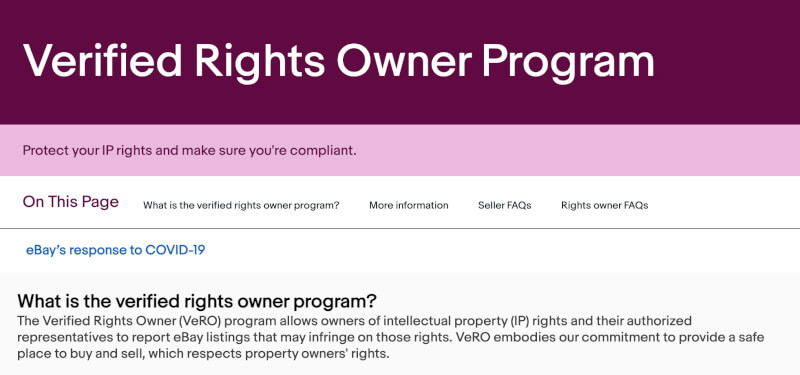Click the word 'Program' in the large title
The width and height of the screenshot is (800, 375).
[568, 63]
